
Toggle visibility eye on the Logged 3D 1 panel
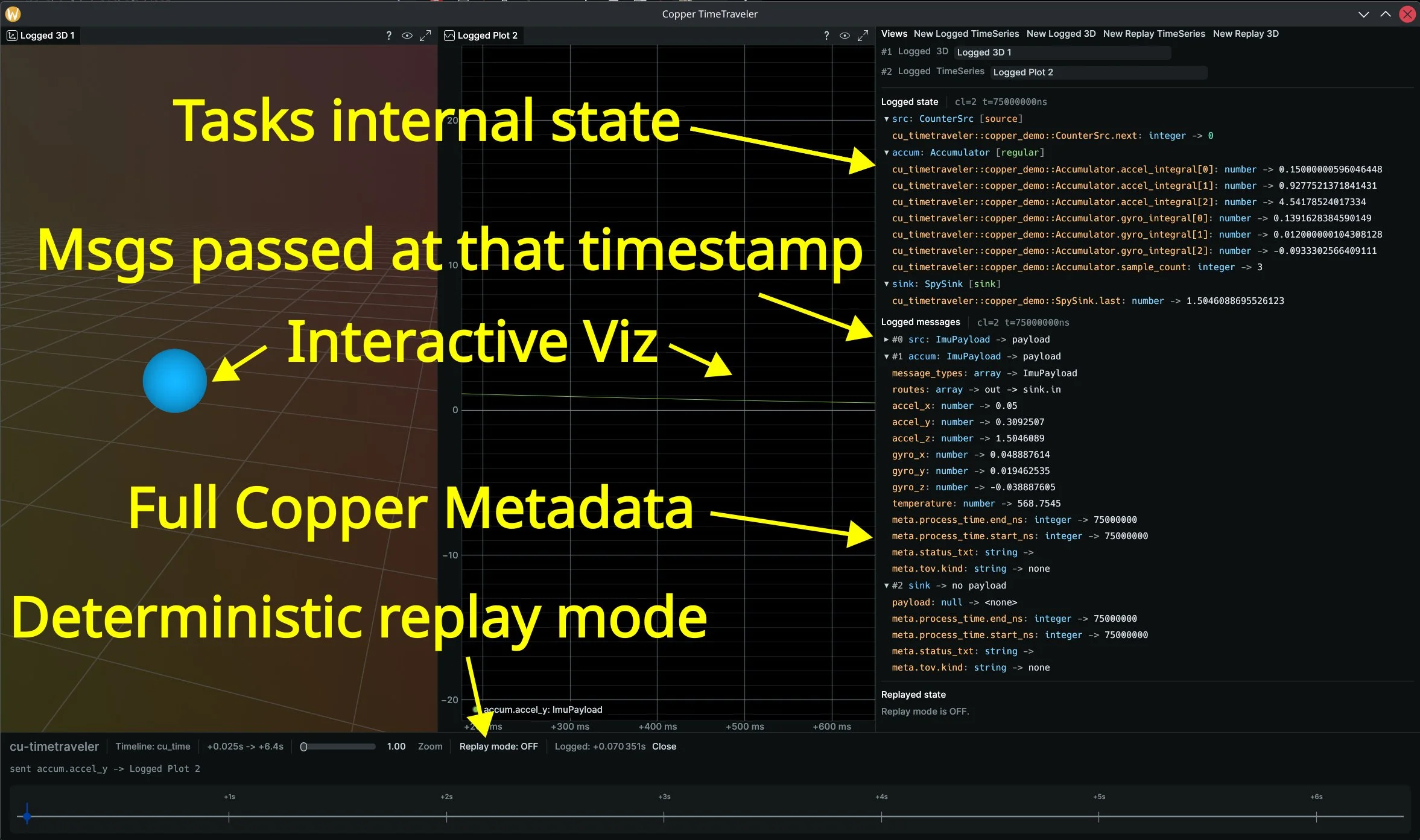(x=407, y=36)
